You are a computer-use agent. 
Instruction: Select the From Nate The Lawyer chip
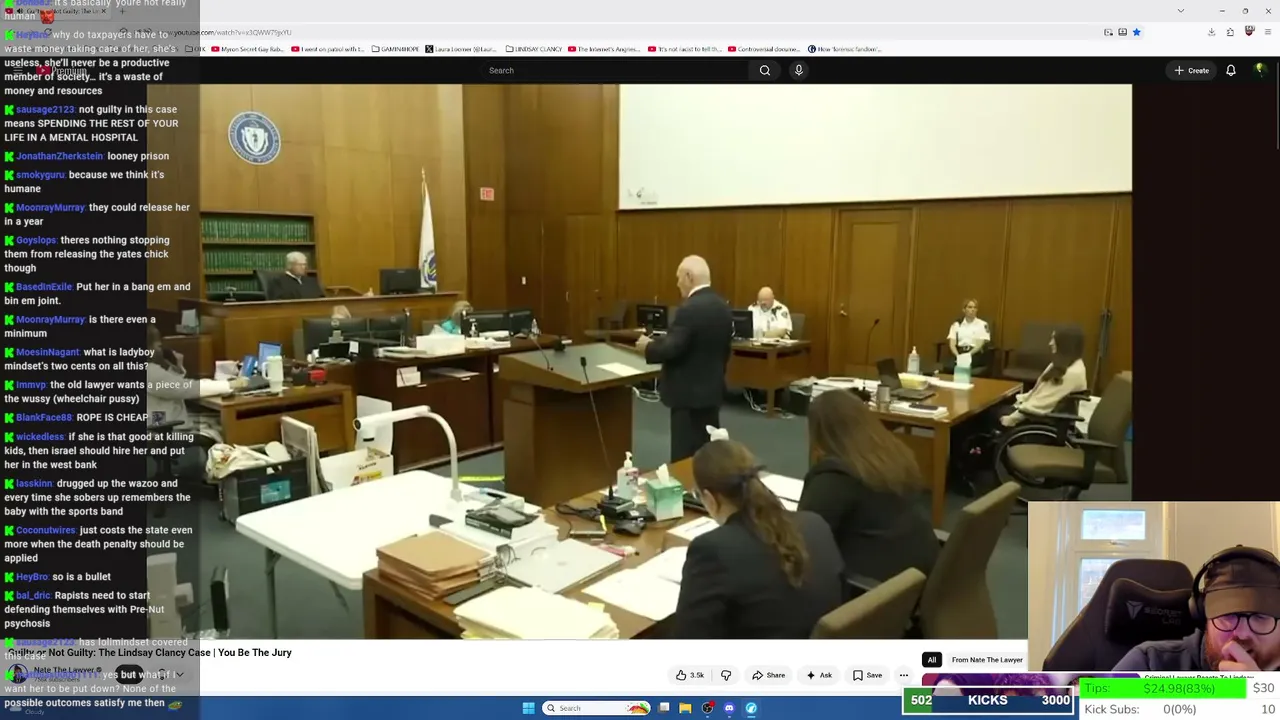(987, 660)
